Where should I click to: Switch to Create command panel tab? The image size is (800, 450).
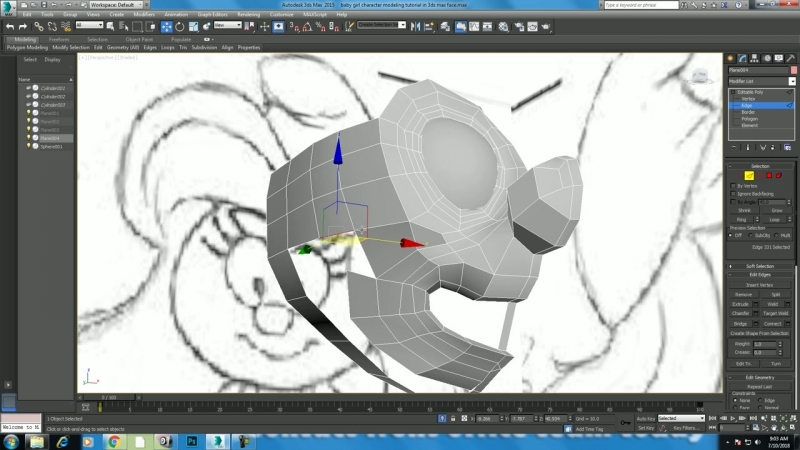pos(731,59)
